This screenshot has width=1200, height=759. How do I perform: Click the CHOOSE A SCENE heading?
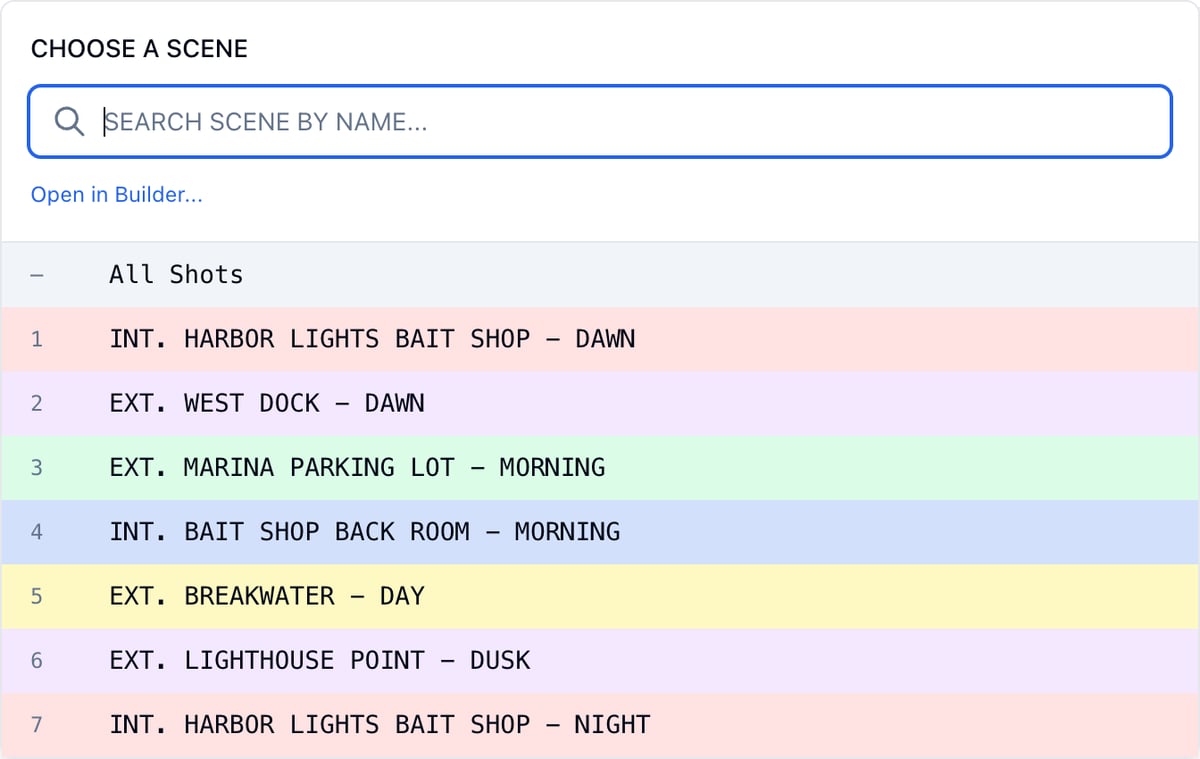click(139, 49)
